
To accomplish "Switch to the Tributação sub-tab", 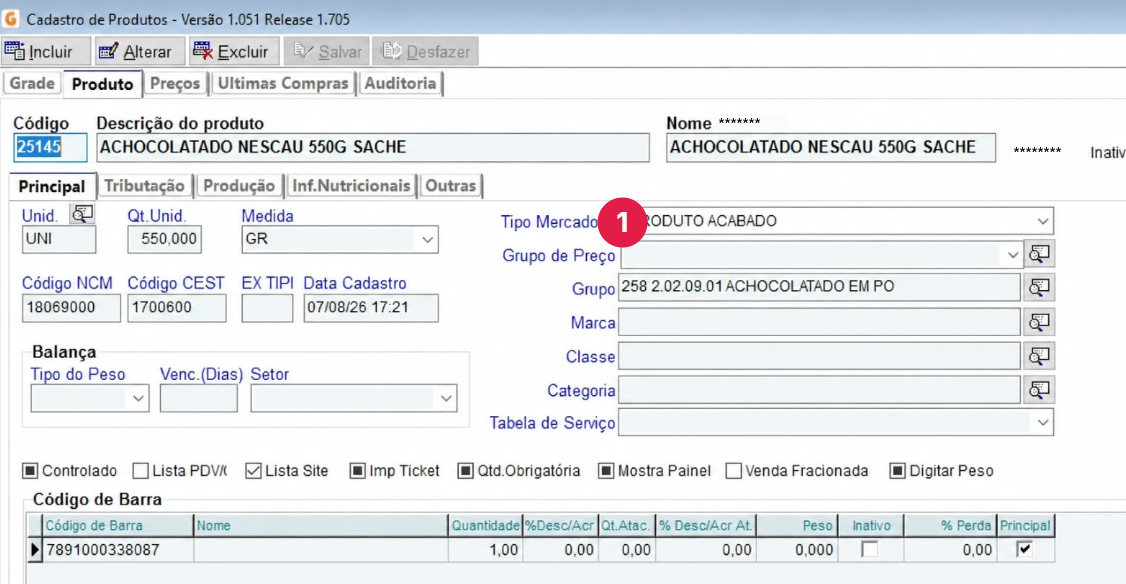I will [144, 186].
